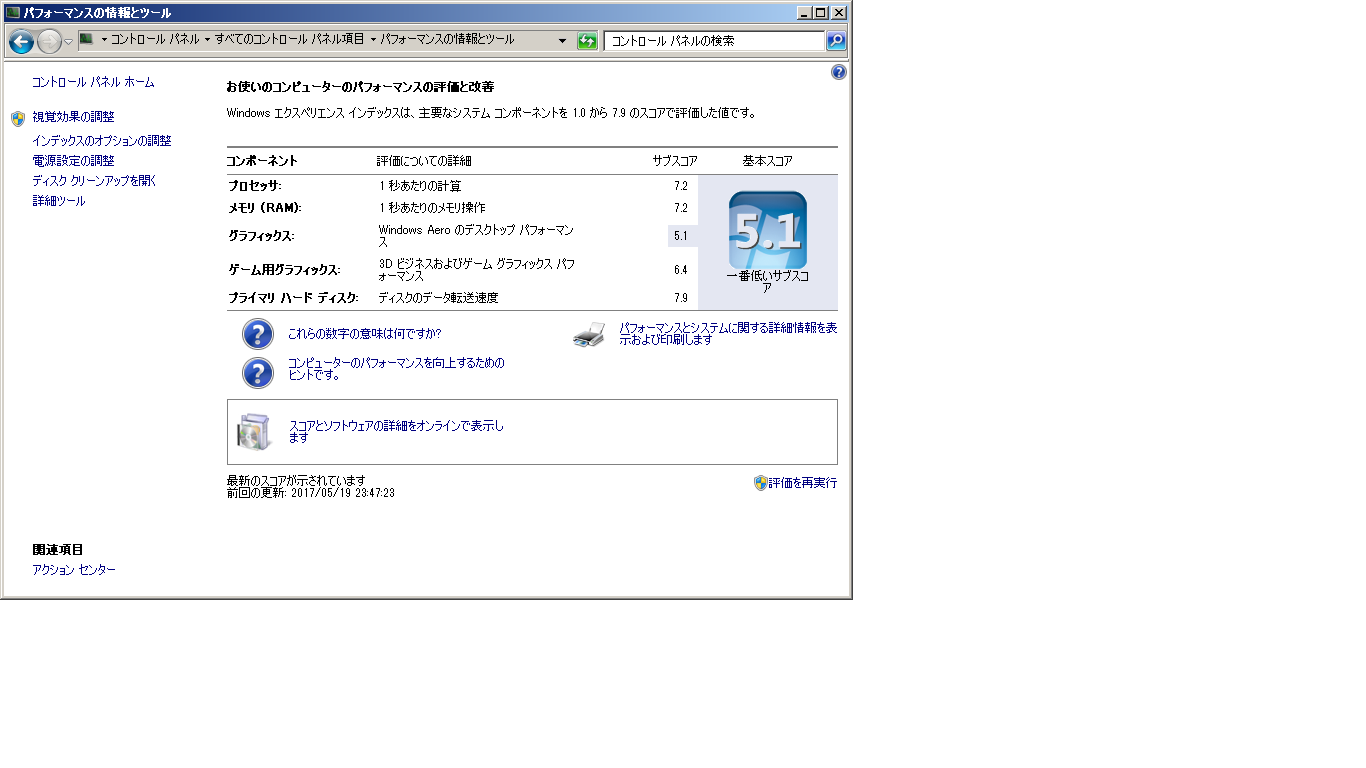Click question icon beside これらの数字の意味は何ですか
The image size is (1366, 768).
[x=258, y=334]
